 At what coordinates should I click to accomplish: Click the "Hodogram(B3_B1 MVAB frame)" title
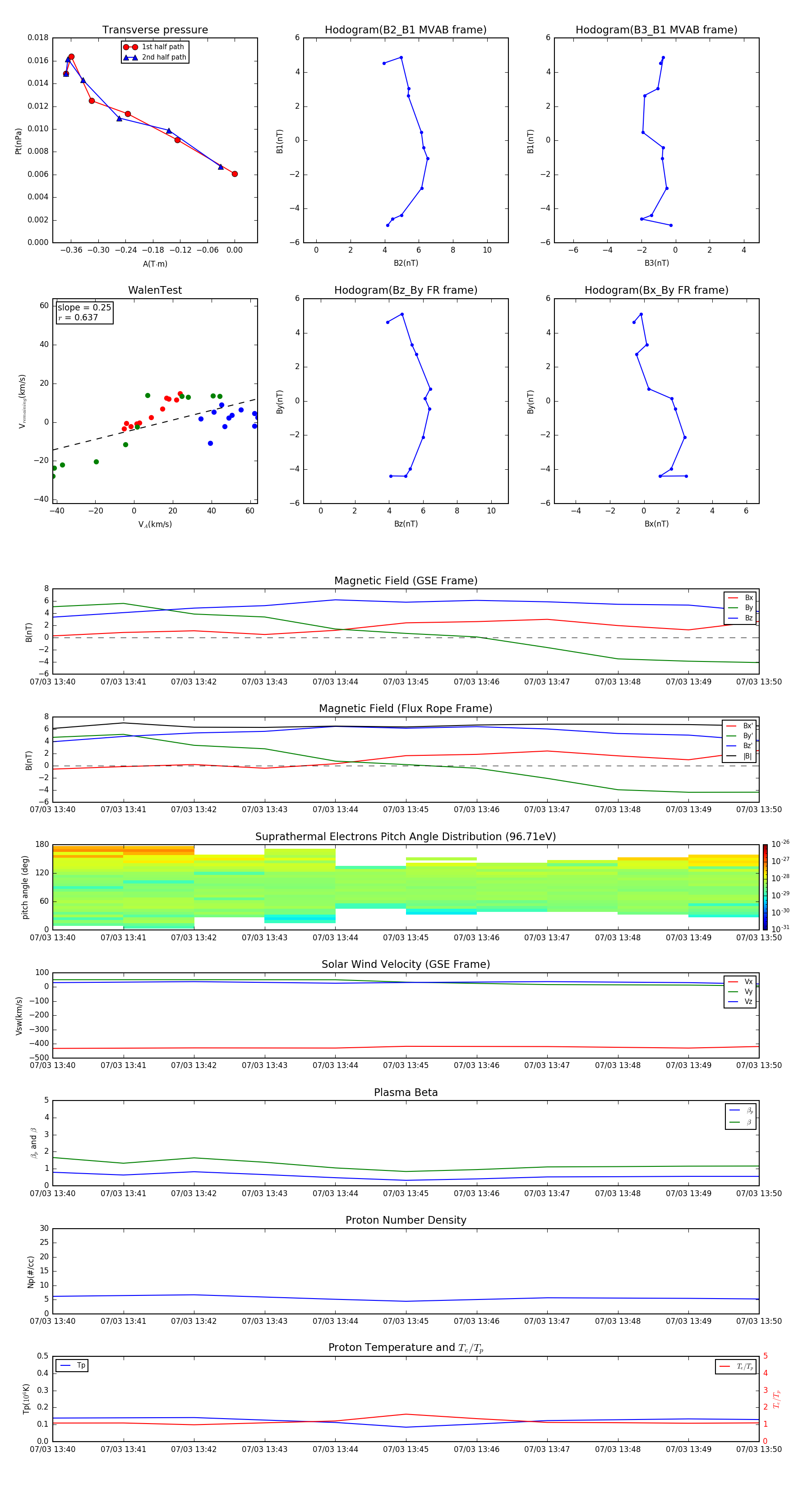tap(656, 30)
